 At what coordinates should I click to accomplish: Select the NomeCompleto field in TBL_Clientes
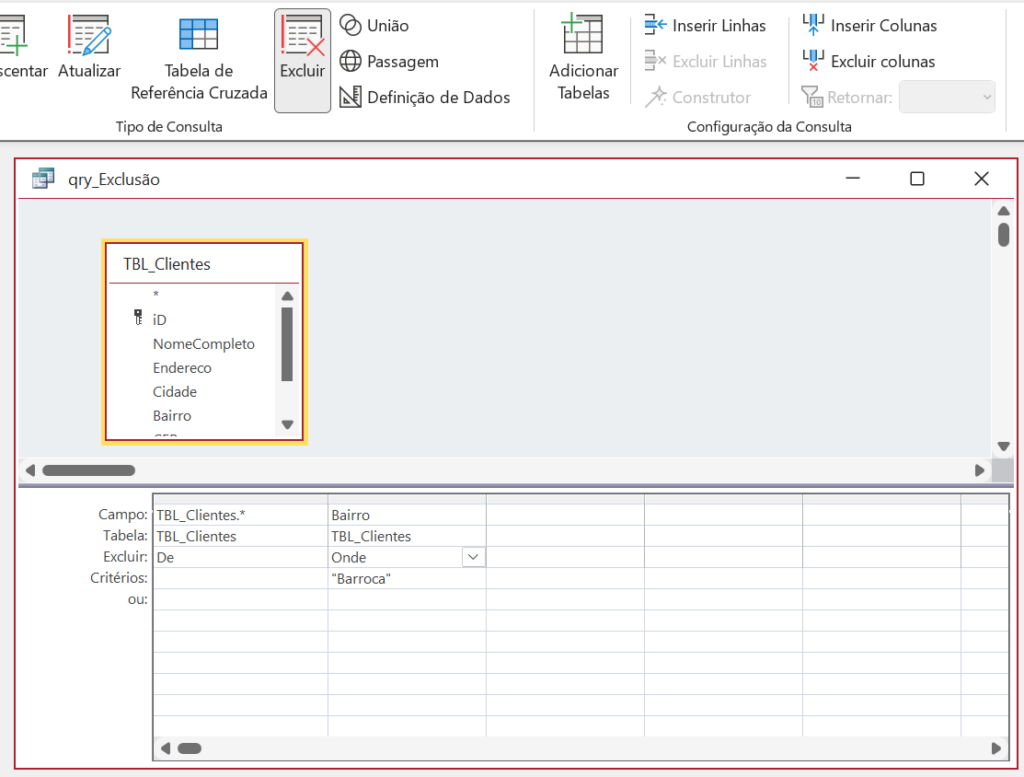[204, 344]
